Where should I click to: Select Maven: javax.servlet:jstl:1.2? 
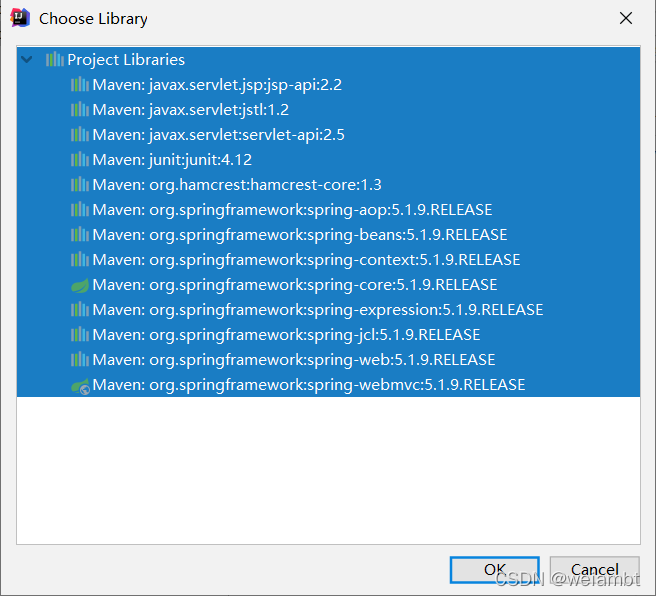point(328,110)
